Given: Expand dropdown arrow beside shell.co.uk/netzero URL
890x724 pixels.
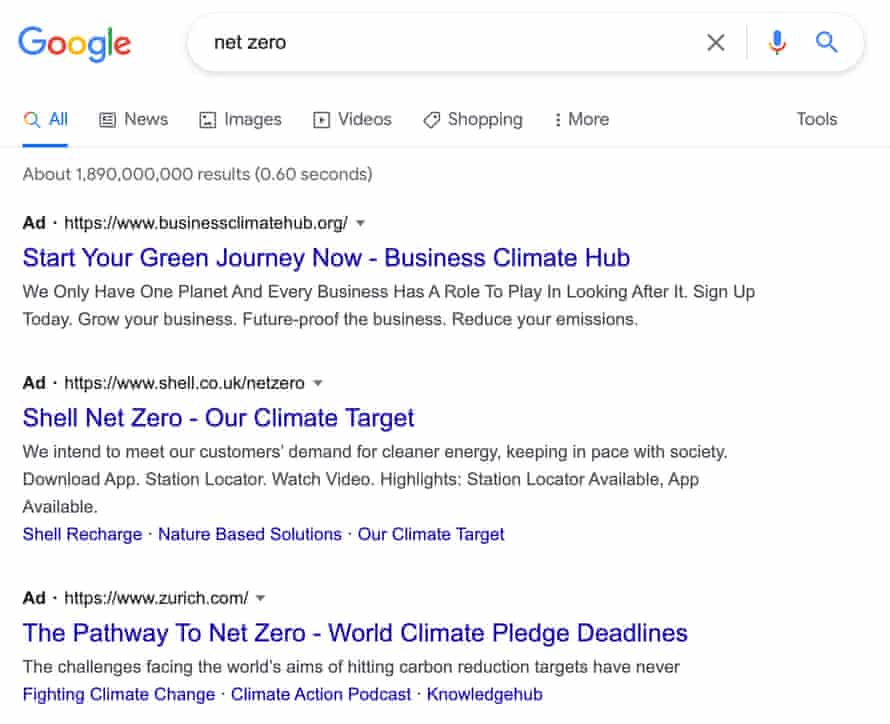Looking at the screenshot, I should coord(318,383).
